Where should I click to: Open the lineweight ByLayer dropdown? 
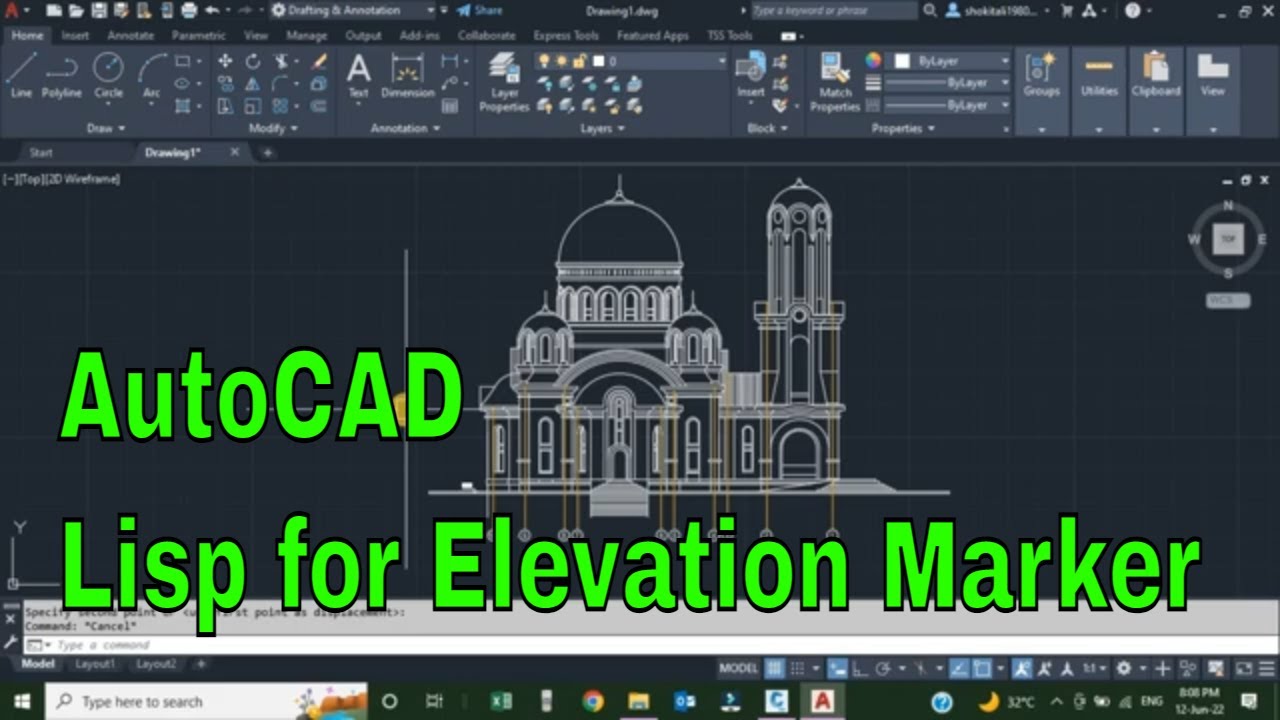[948, 83]
